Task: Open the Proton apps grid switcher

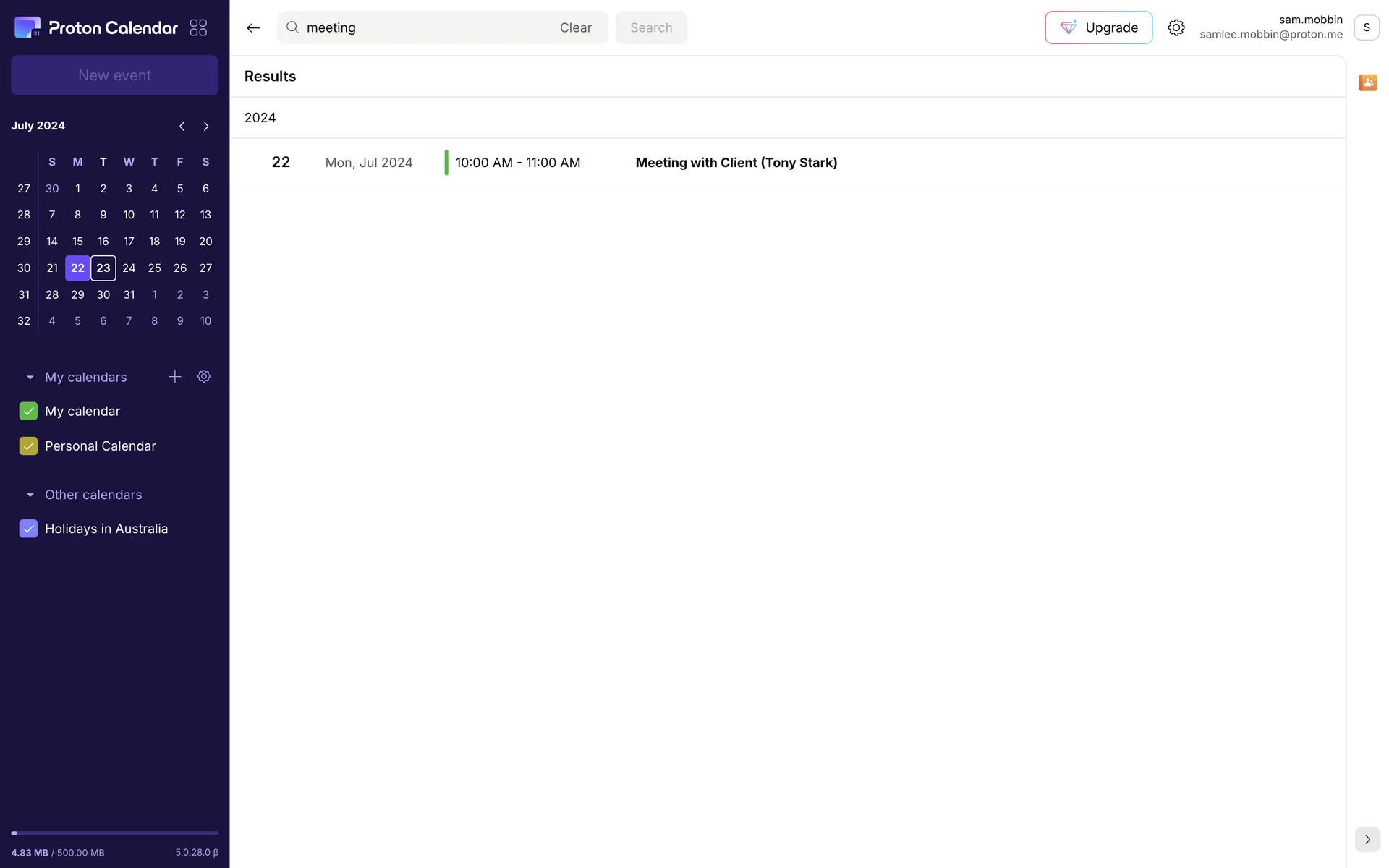Action: 198,27
